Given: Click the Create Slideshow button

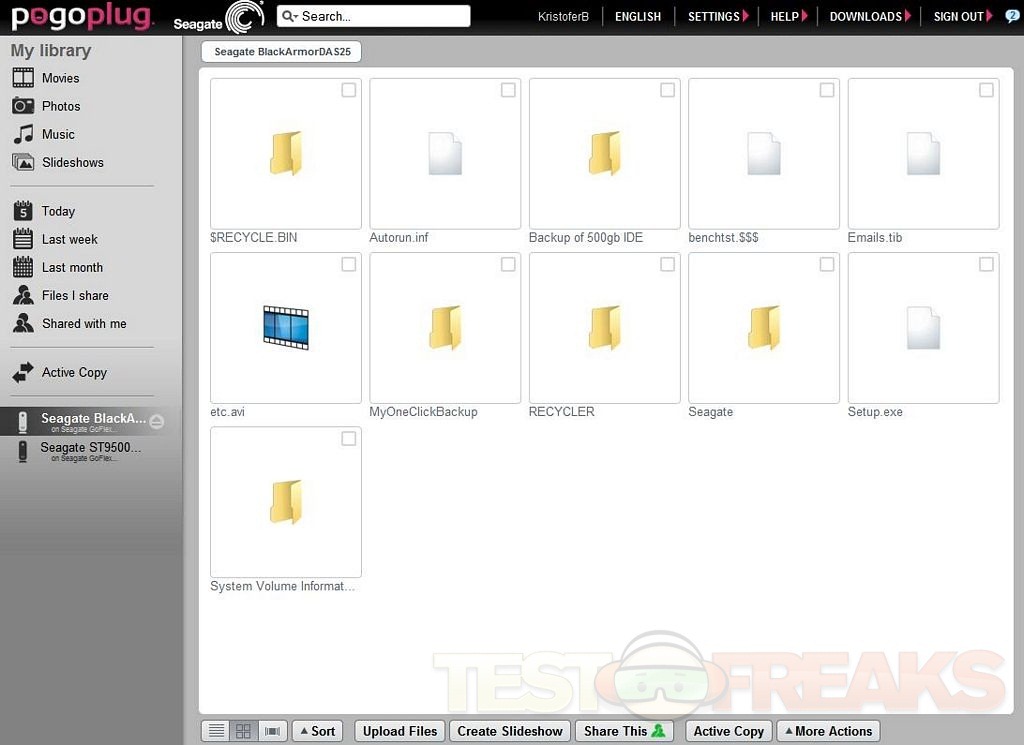Looking at the screenshot, I should (x=510, y=731).
